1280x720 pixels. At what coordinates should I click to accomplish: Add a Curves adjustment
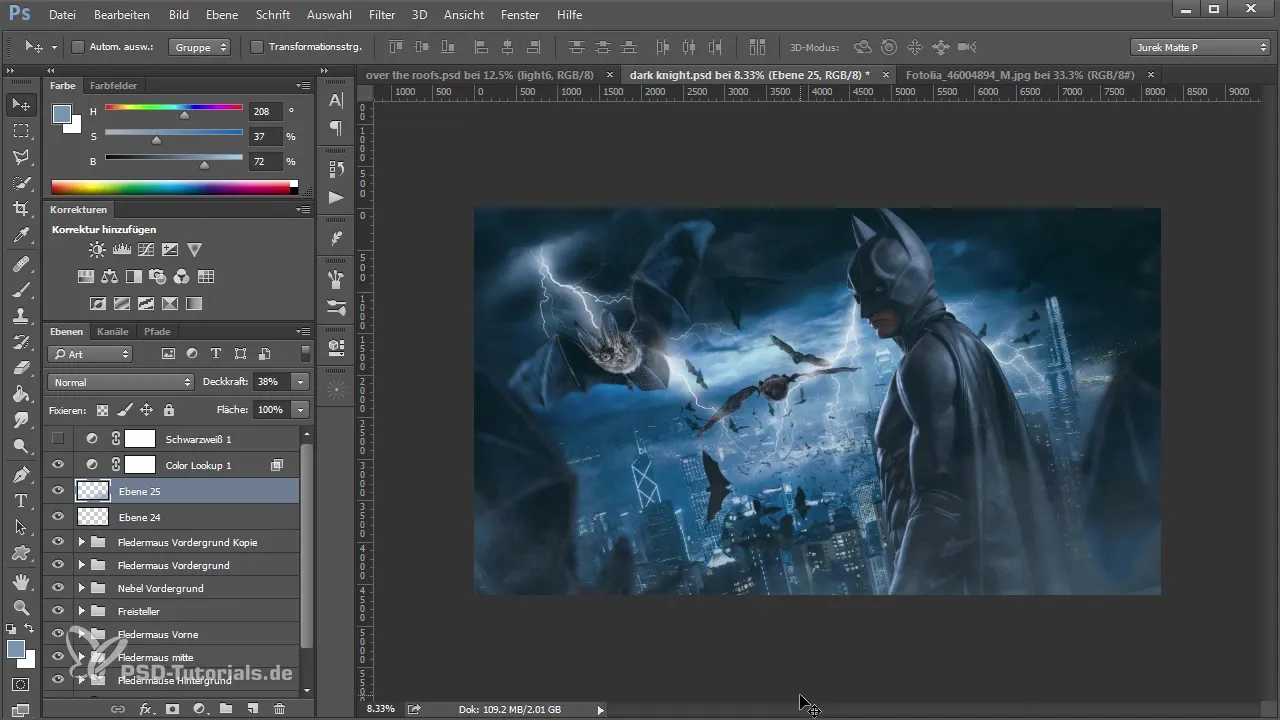[x=146, y=250]
